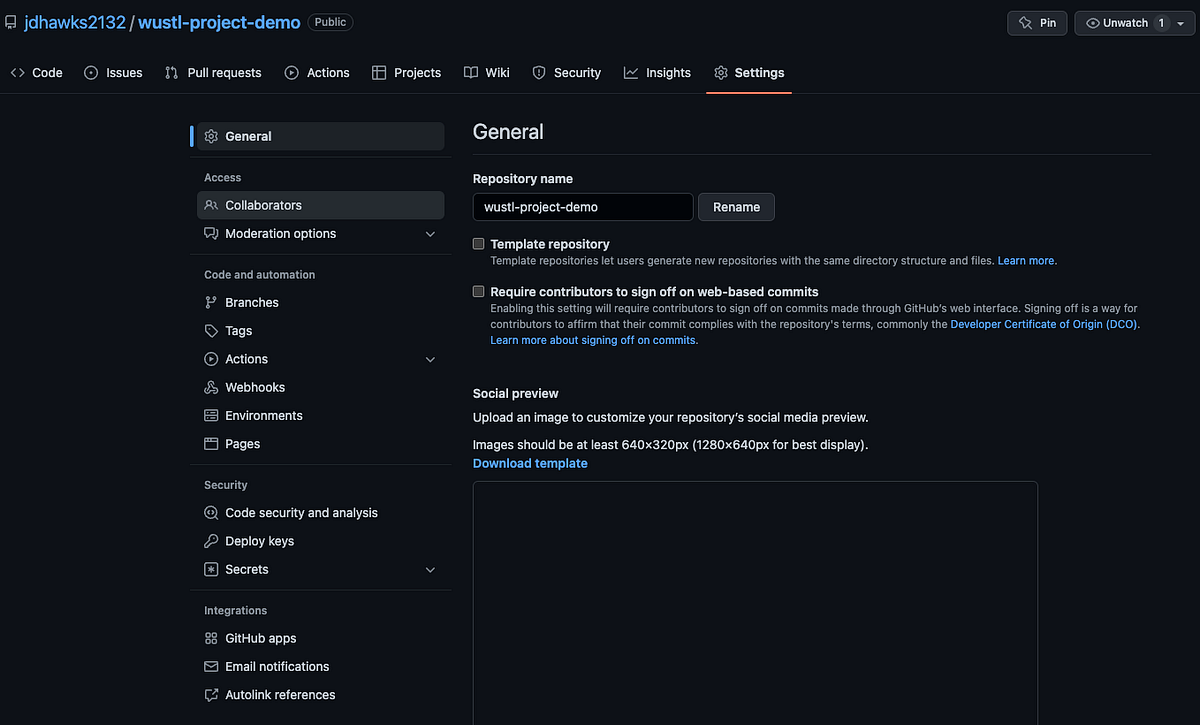This screenshot has height=725, width=1200.
Task: Click the Webhooks settings icon
Action: 210,387
